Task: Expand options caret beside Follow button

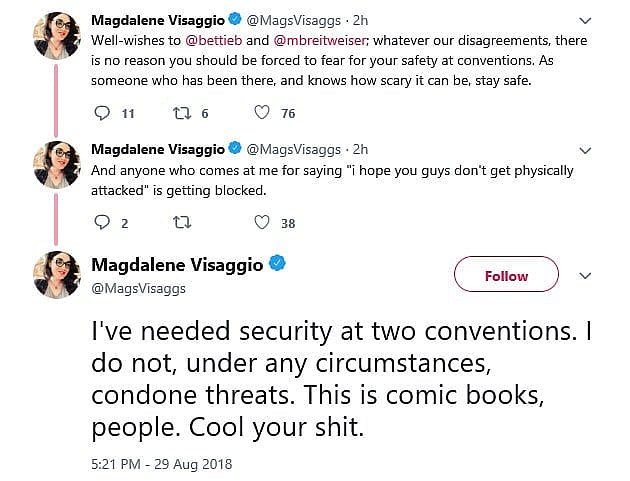Action: pyautogui.click(x=586, y=276)
